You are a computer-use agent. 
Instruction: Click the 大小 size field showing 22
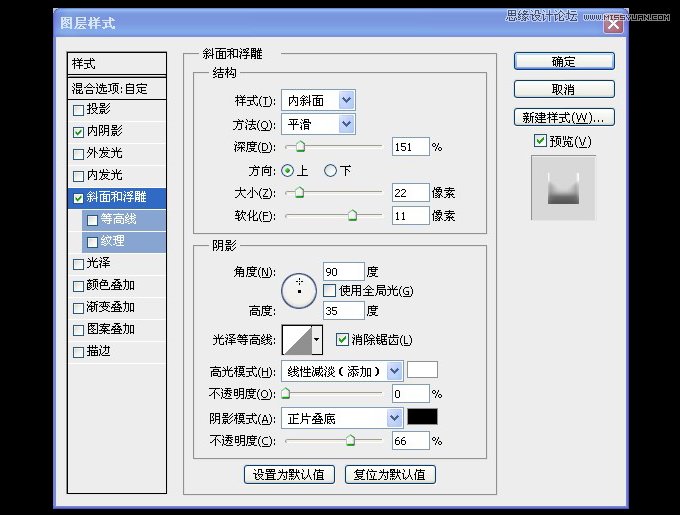point(410,192)
